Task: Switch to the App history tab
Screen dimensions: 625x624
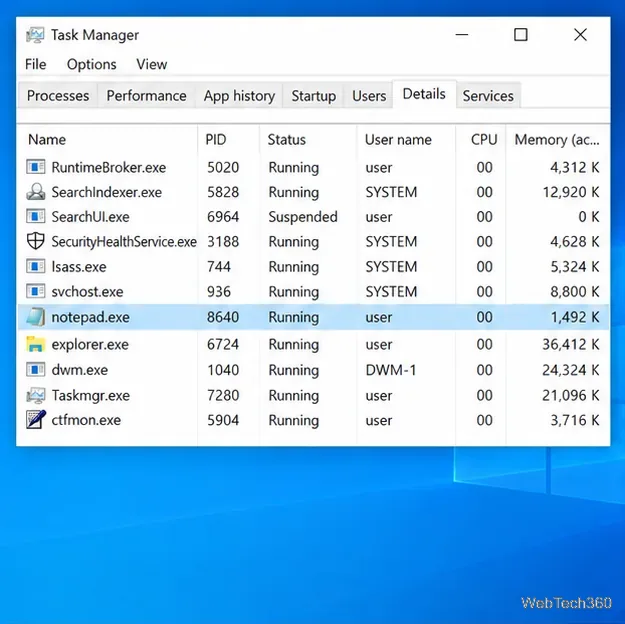Action: point(239,96)
